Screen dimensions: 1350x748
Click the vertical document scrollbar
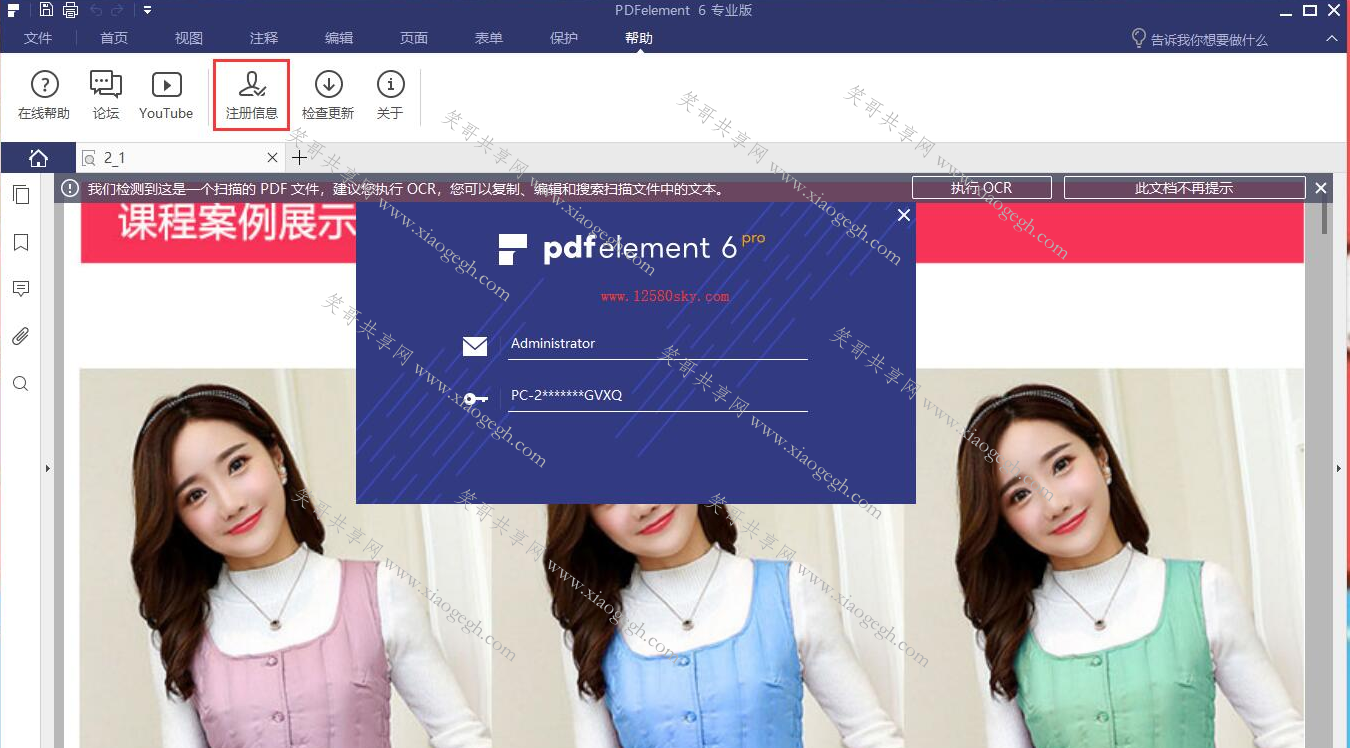point(1325,217)
